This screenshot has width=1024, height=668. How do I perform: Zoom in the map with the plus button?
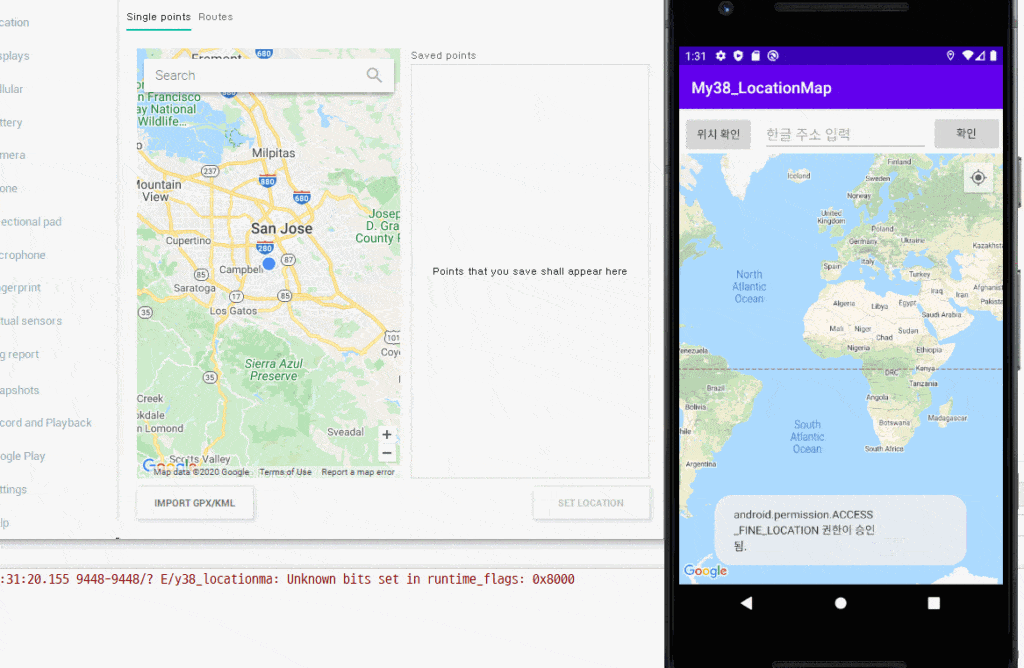(x=387, y=434)
